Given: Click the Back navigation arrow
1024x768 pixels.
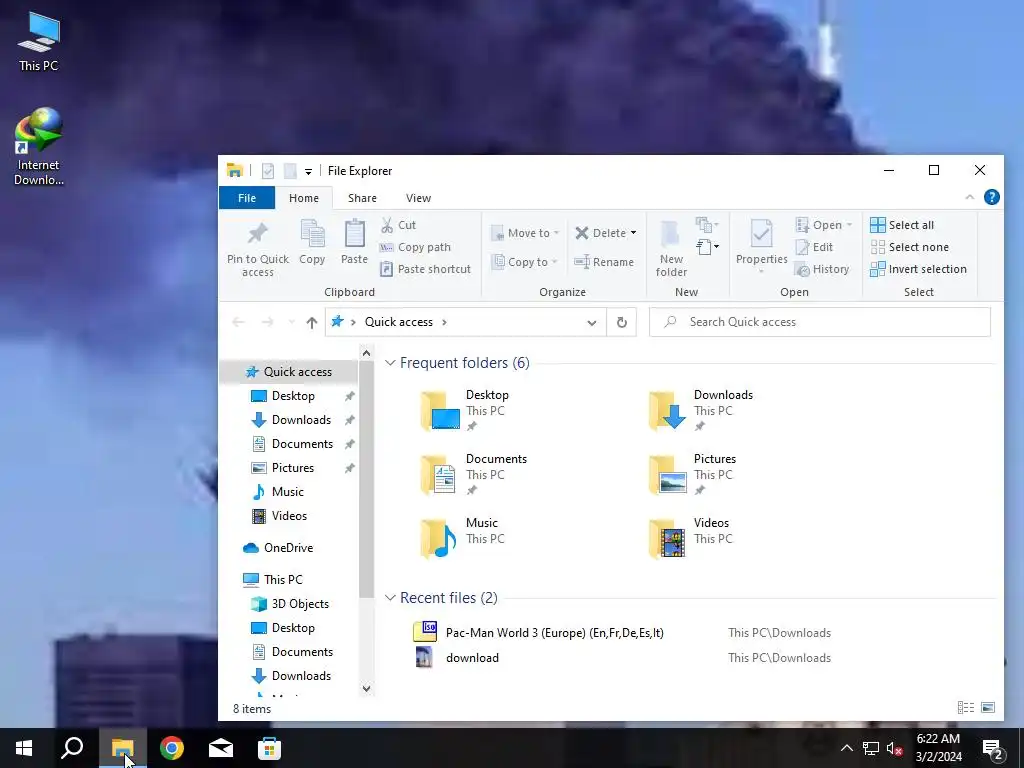Looking at the screenshot, I should (x=238, y=322).
